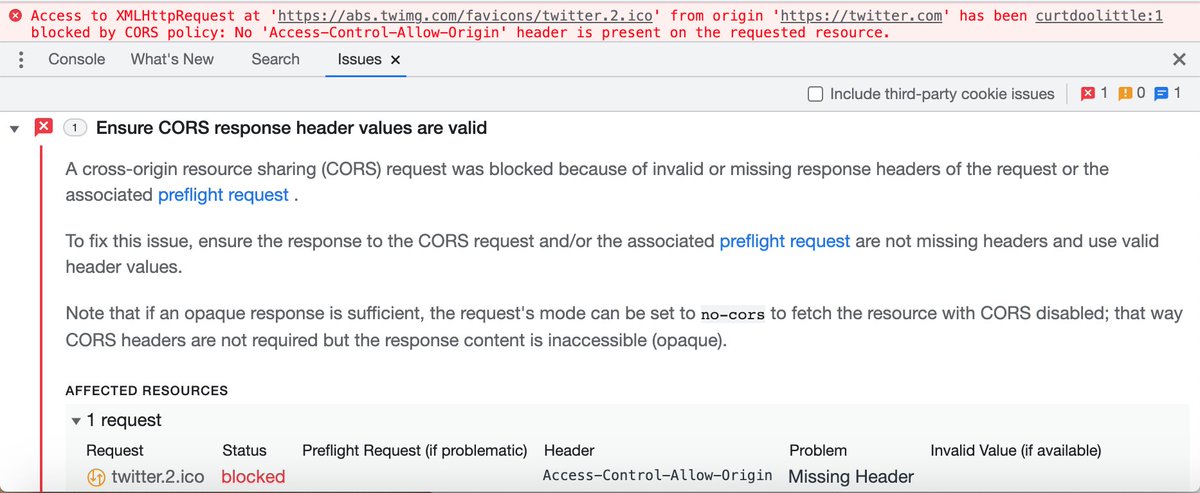Collapse the 1 request section

(76, 421)
